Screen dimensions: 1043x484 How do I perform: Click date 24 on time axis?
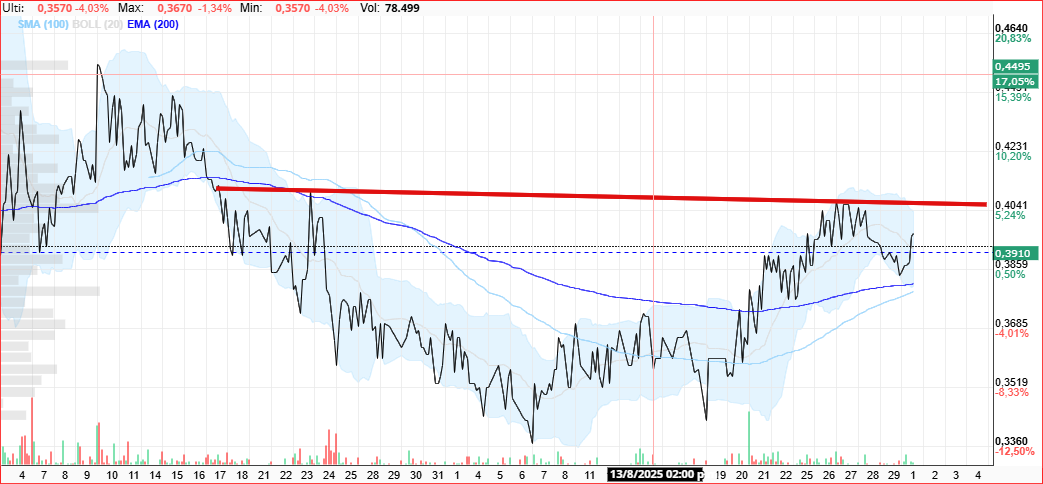pyautogui.click(x=329, y=475)
